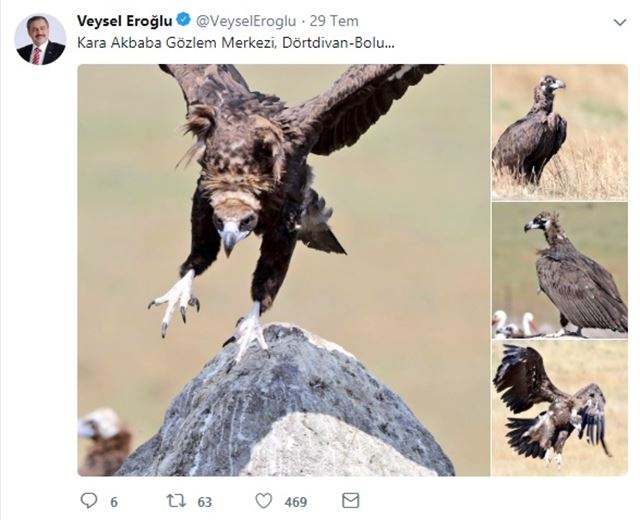Image resolution: width=640 pixels, height=520 pixels.
Task: Send tweet via envelope message icon
Action: click(x=350, y=500)
